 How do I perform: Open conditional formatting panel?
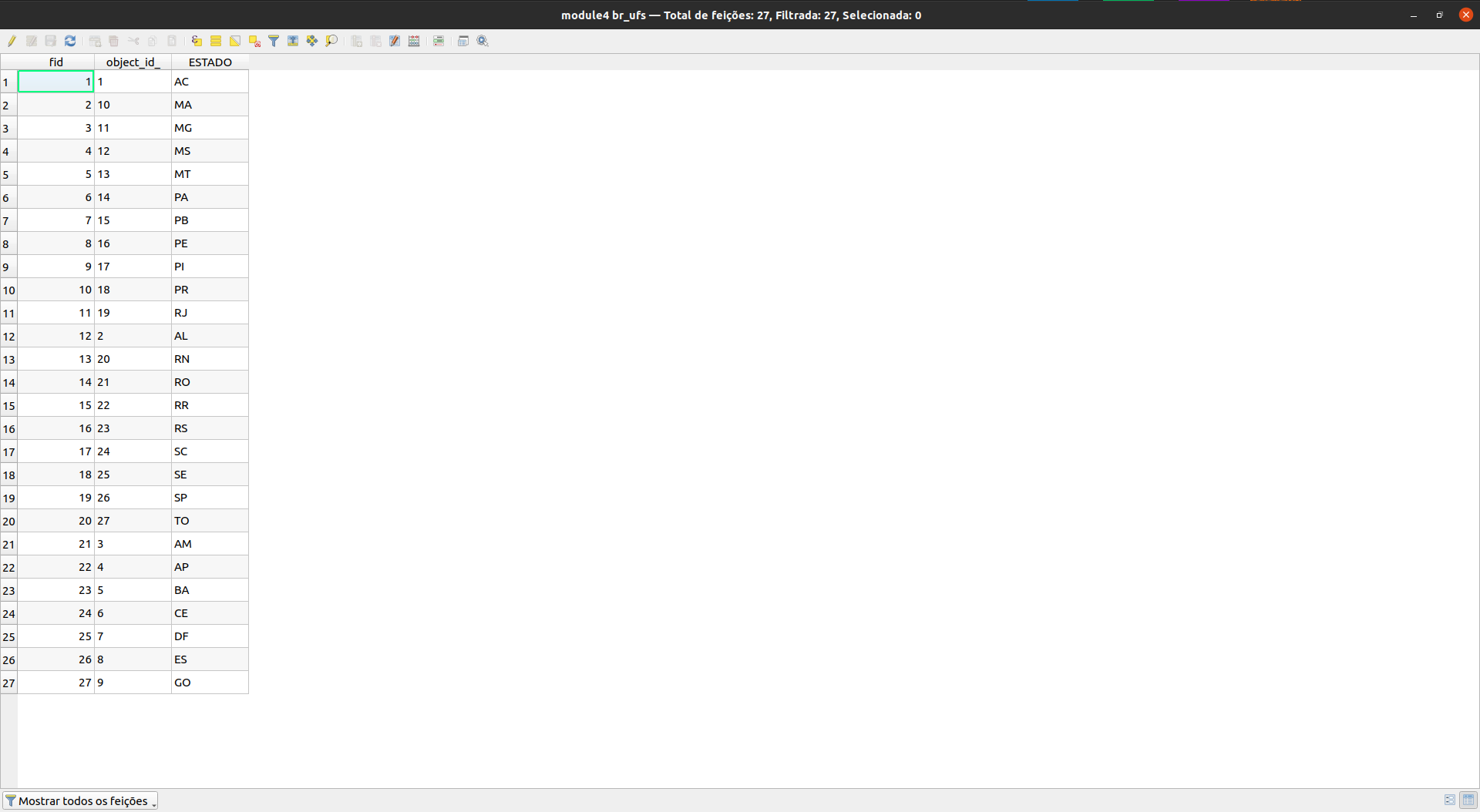point(439,41)
